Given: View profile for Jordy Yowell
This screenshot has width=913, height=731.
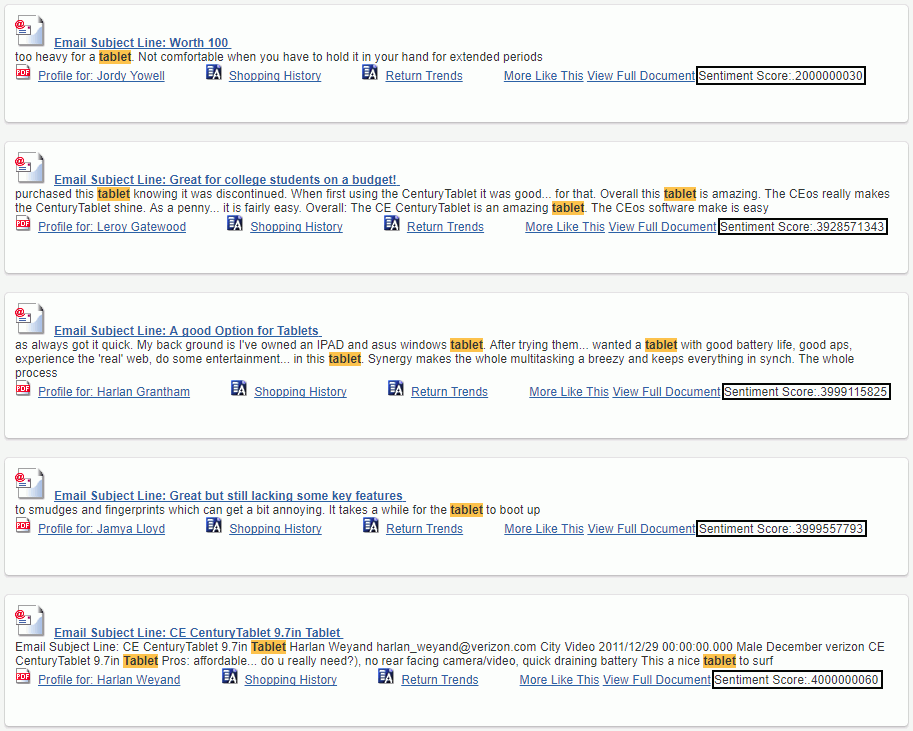Looking at the screenshot, I should (101, 76).
